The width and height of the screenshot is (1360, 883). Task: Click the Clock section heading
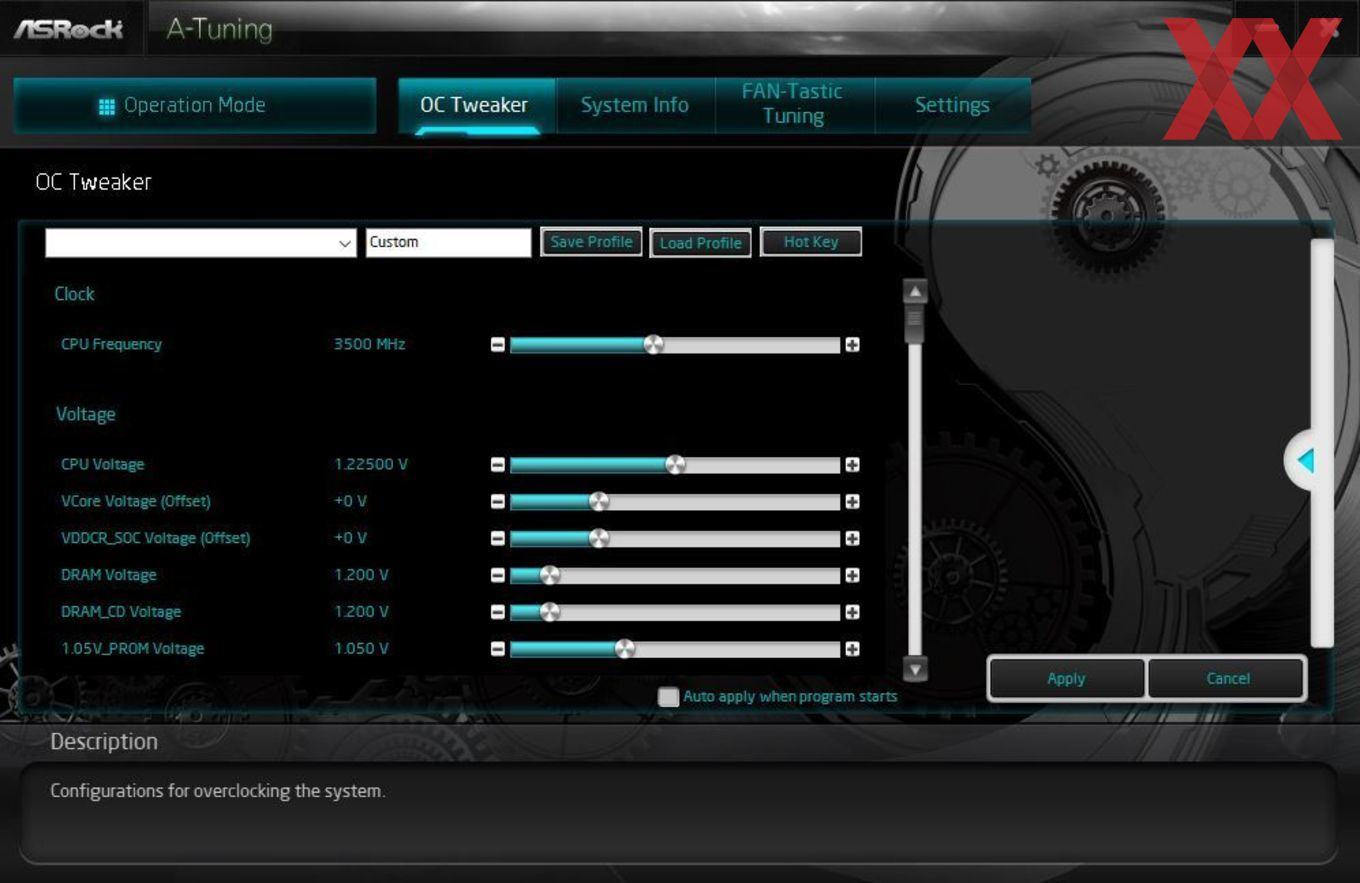[75, 294]
